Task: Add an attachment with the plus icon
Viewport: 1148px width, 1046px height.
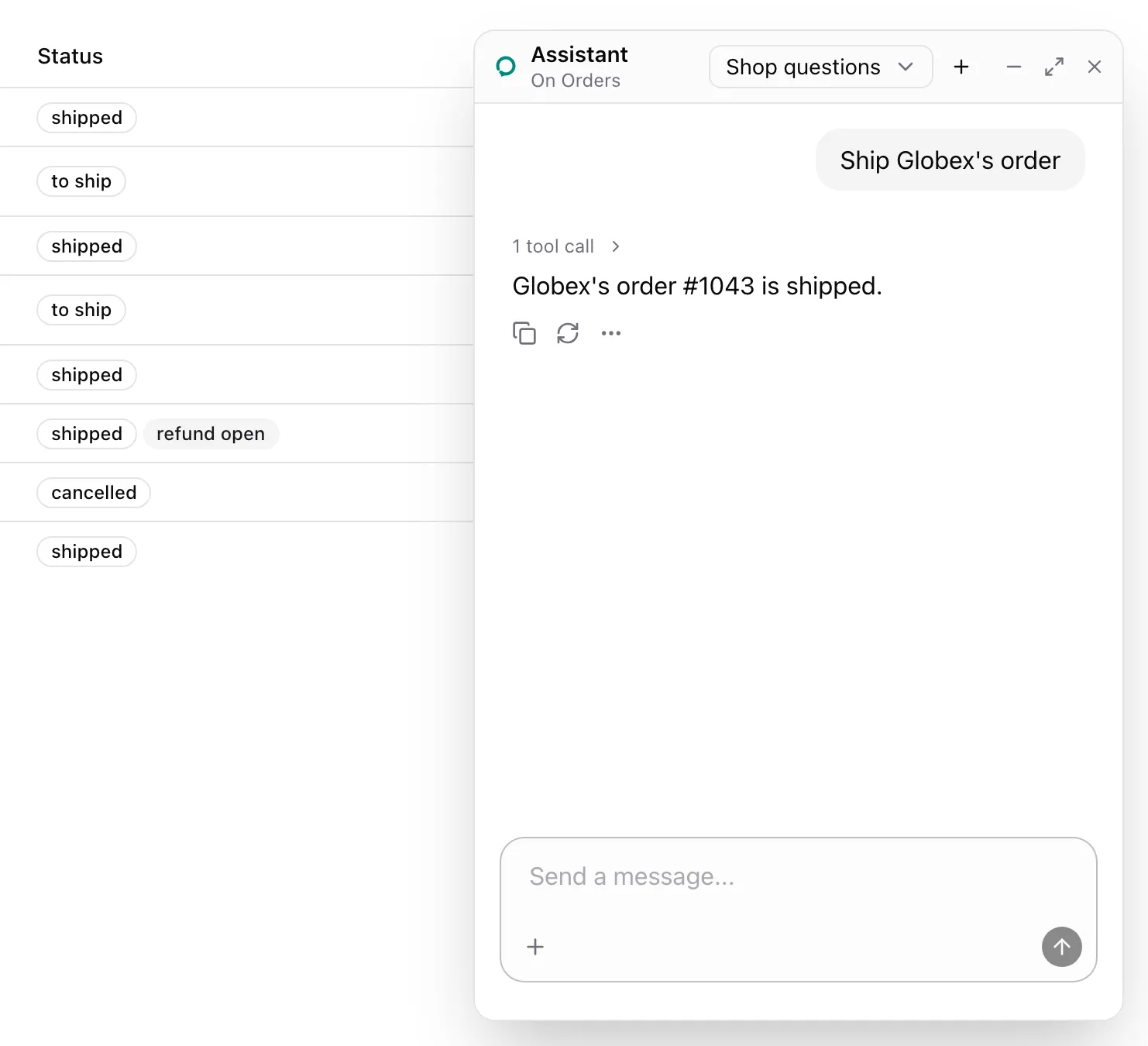Action: tap(535, 947)
